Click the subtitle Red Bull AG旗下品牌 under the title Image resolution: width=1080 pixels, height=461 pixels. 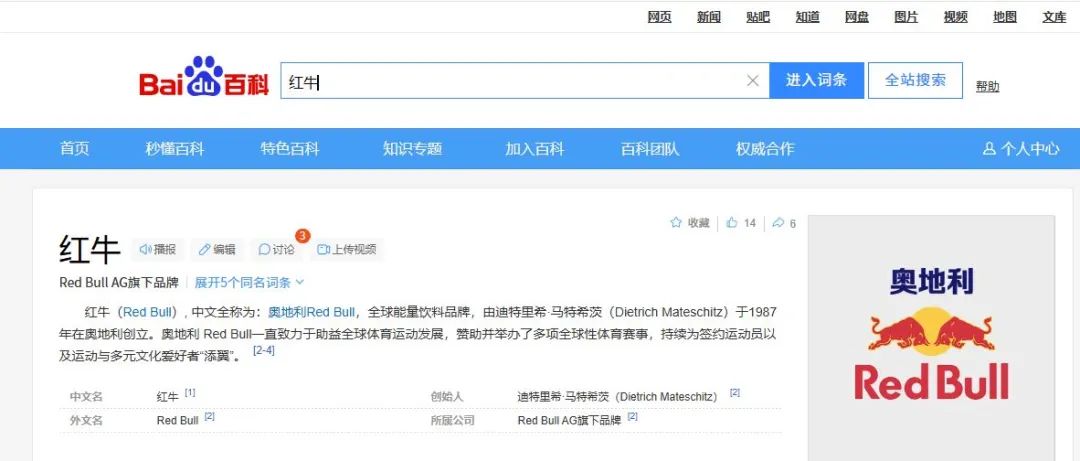pyautogui.click(x=118, y=283)
